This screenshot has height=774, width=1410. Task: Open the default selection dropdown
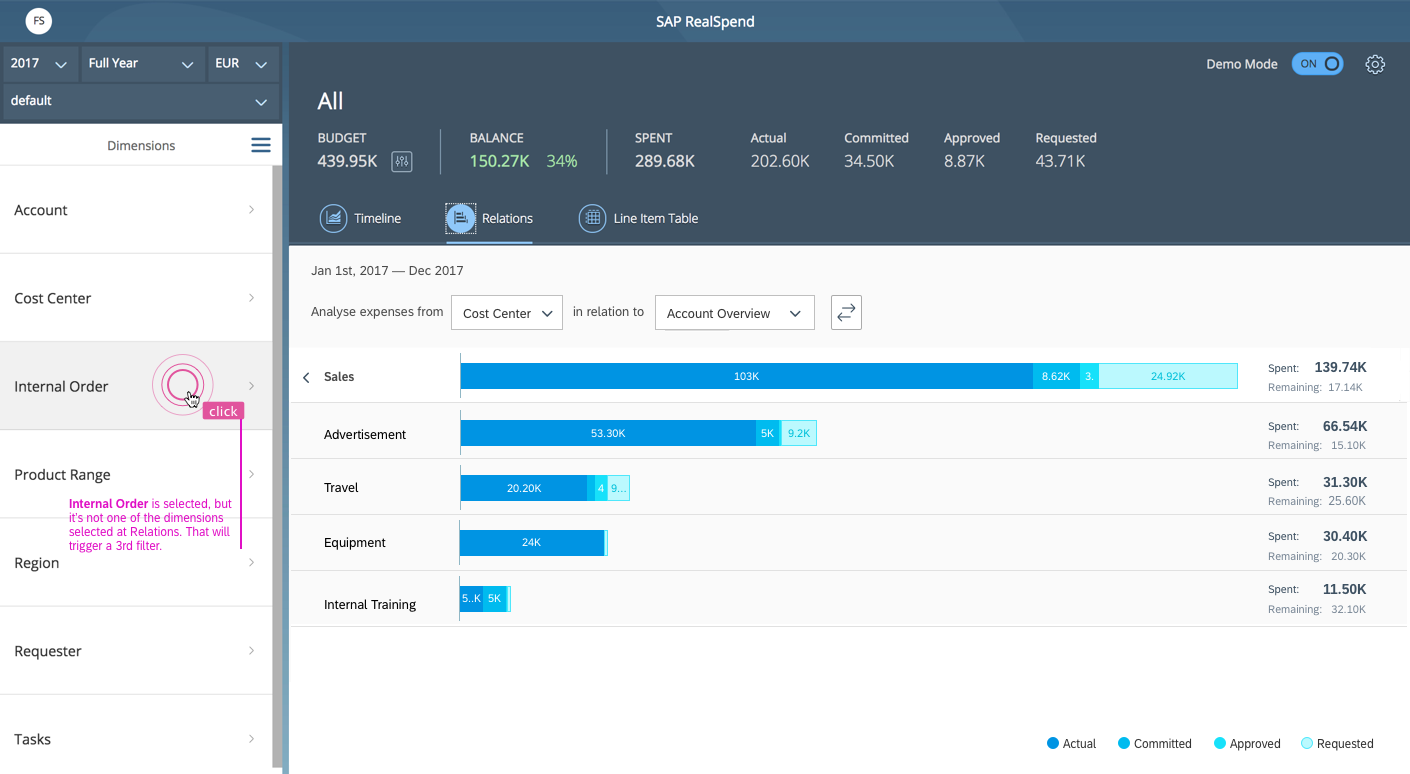pyautogui.click(x=141, y=101)
